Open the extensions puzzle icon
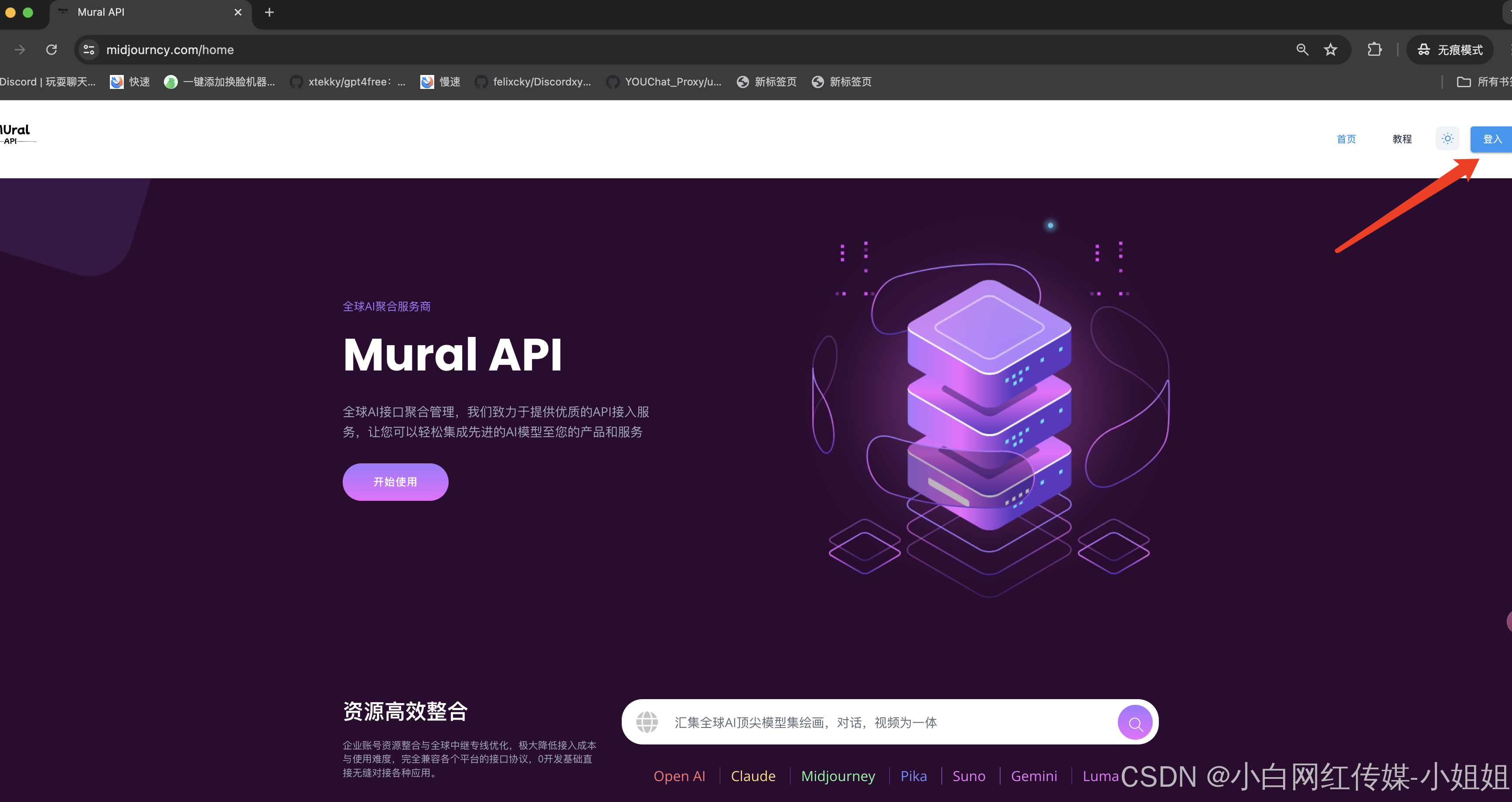 [x=1374, y=50]
